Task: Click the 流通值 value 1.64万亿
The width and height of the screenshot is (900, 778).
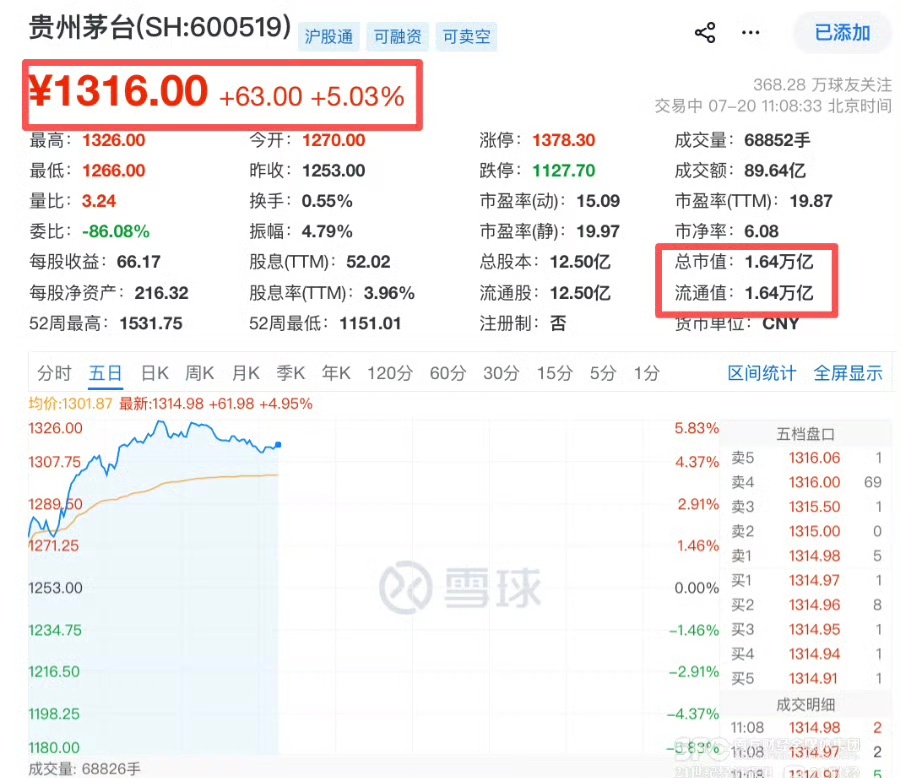Action: click(779, 293)
